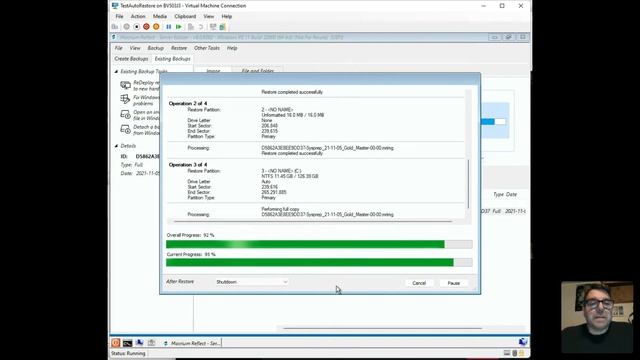Click the disk usage bar thumbnail at right
Image resolution: width=640 pixels, height=360 pixels.
pos(493,121)
